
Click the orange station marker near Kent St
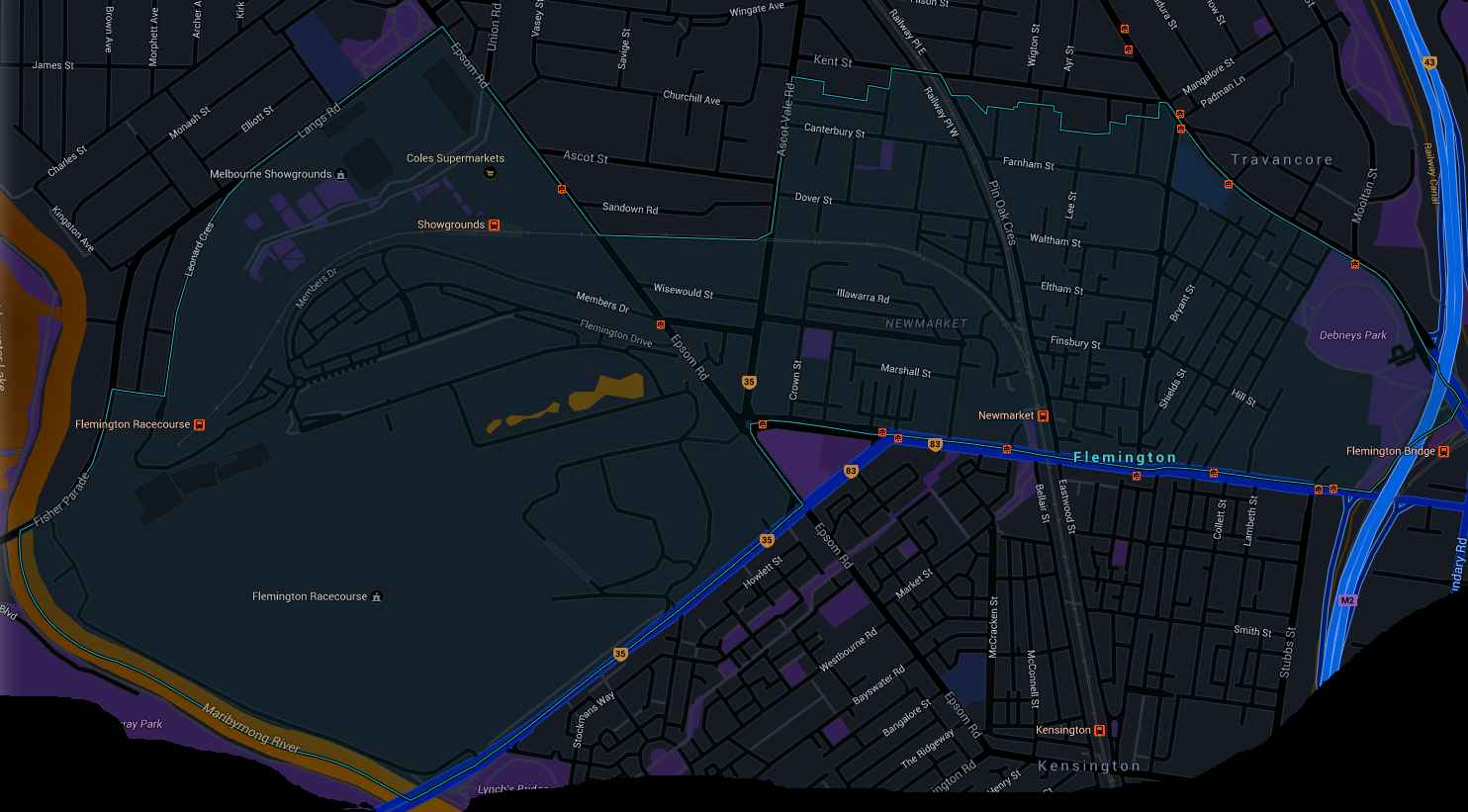tap(1125, 29)
